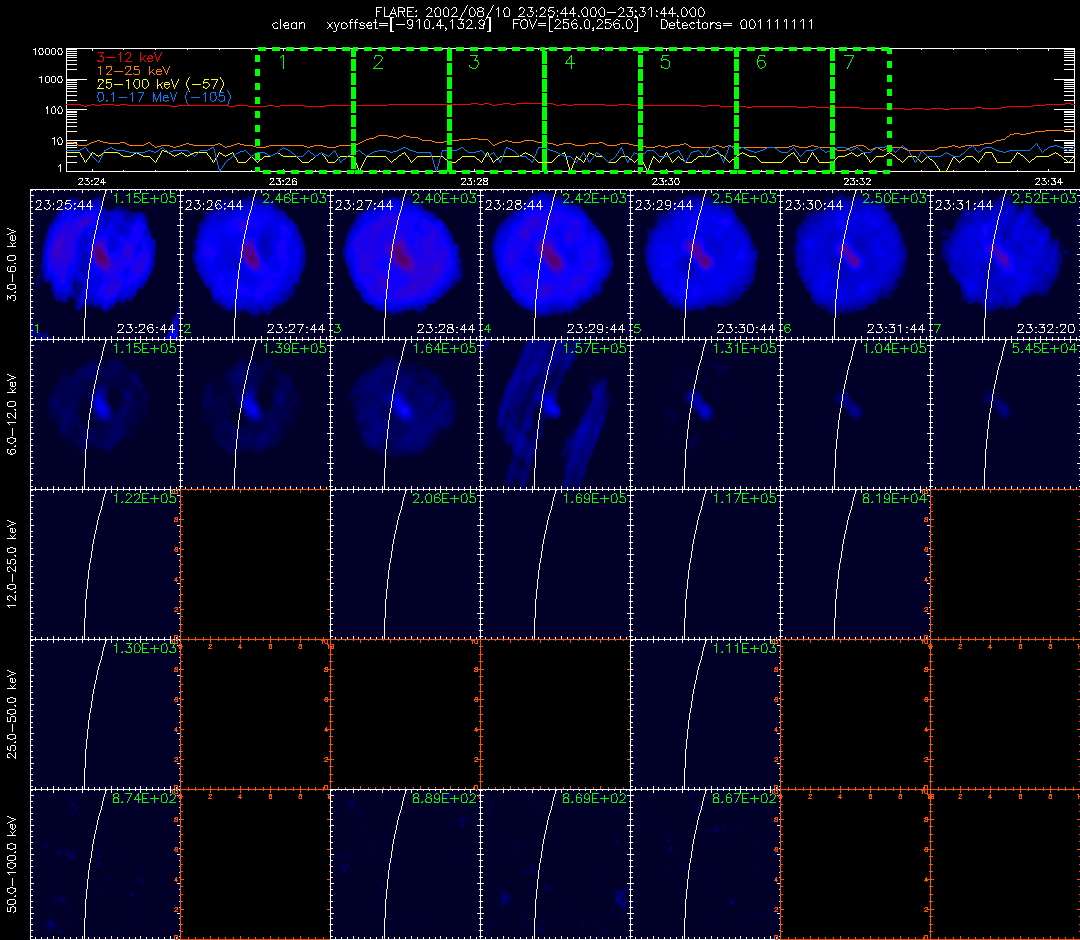Click the '12.0-25.0 keV' row label
This screenshot has width=1080, height=940.
[12, 565]
